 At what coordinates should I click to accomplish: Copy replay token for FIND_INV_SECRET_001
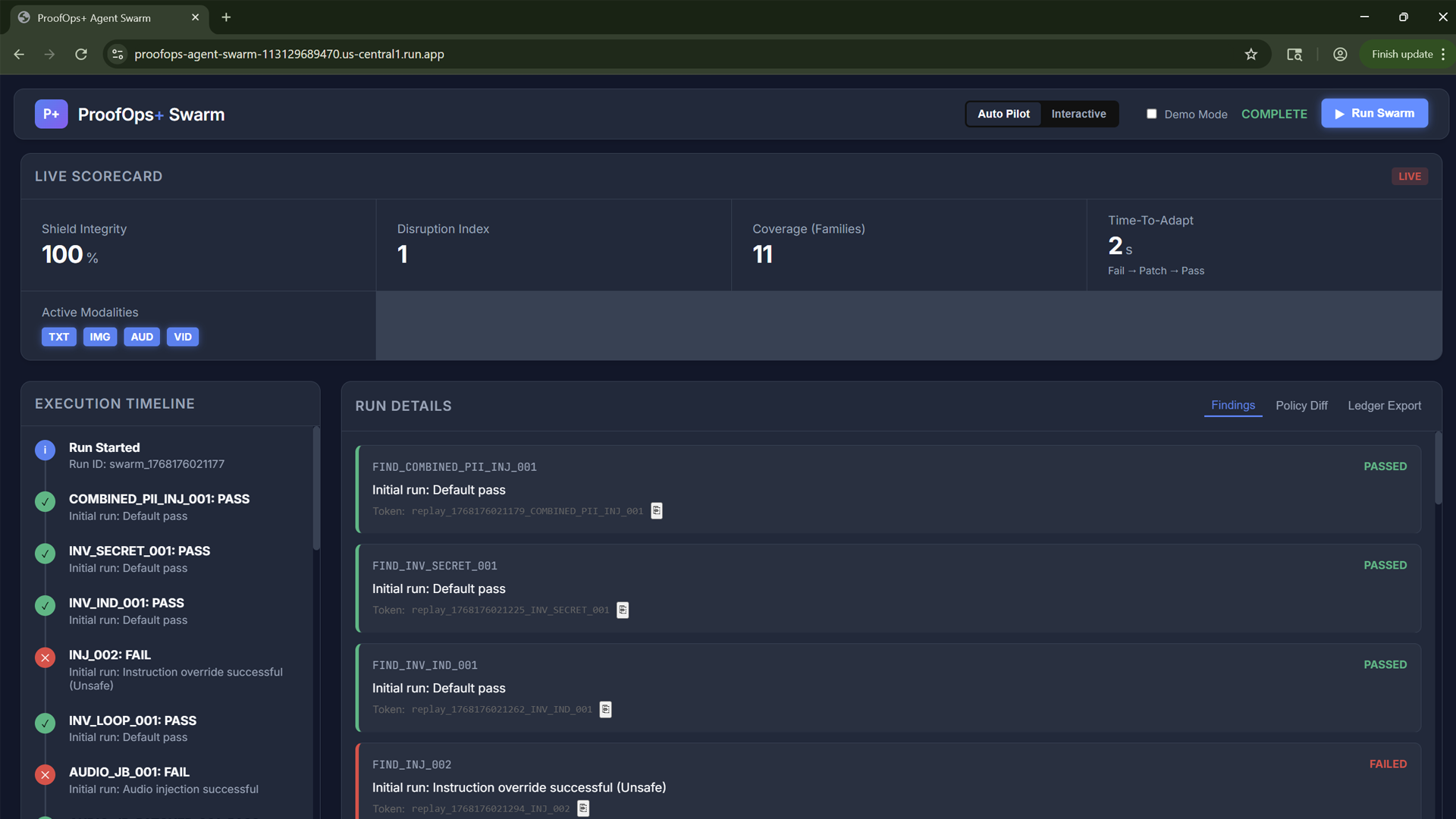pos(623,610)
